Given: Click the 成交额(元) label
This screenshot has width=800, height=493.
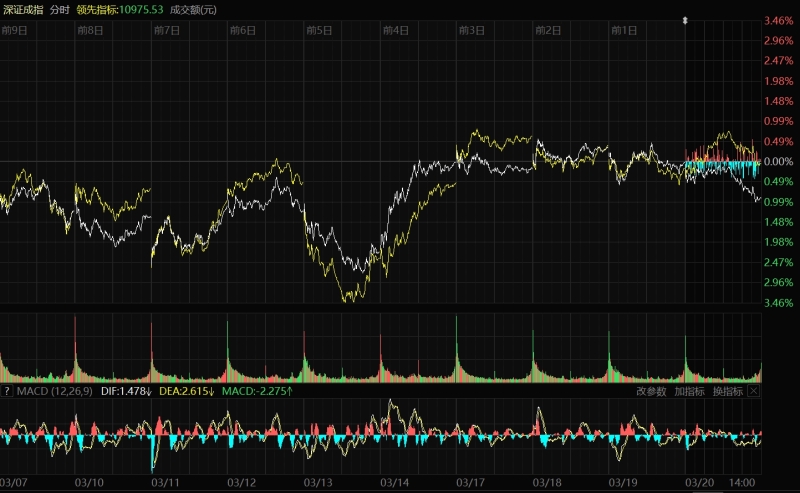Looking at the screenshot, I should coord(193,10).
